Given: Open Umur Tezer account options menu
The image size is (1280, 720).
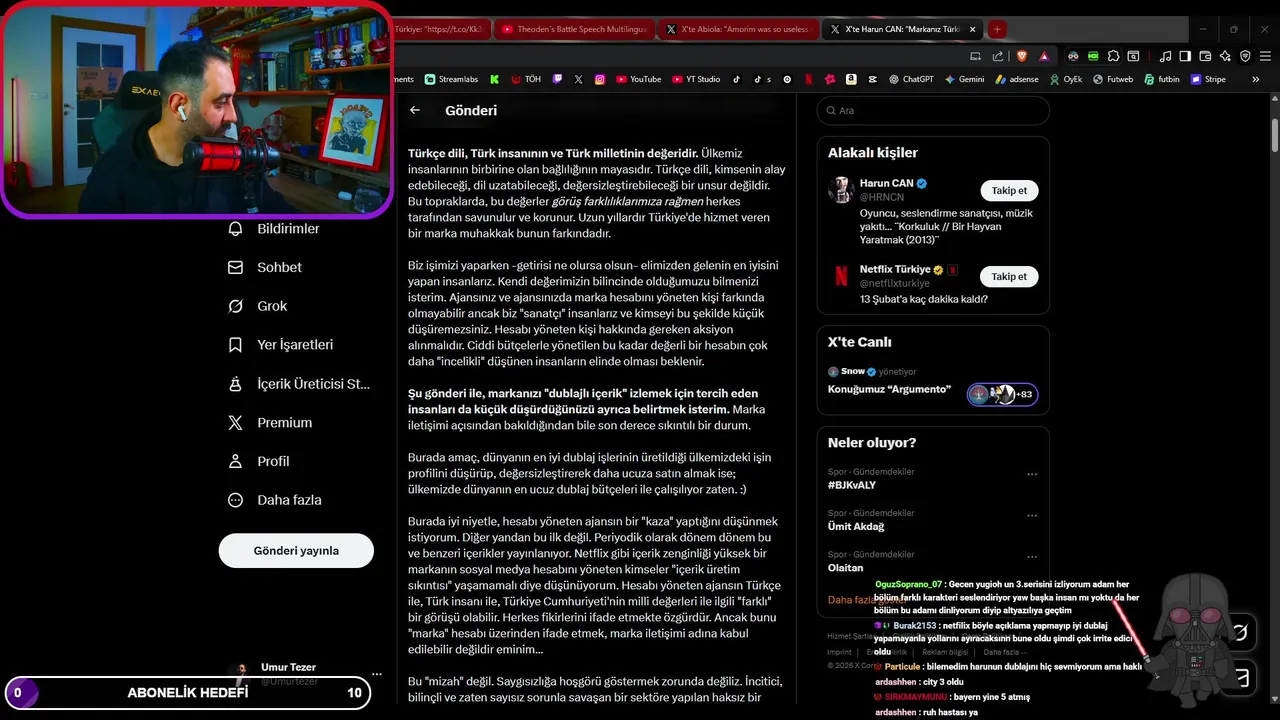Looking at the screenshot, I should pyautogui.click(x=377, y=673).
